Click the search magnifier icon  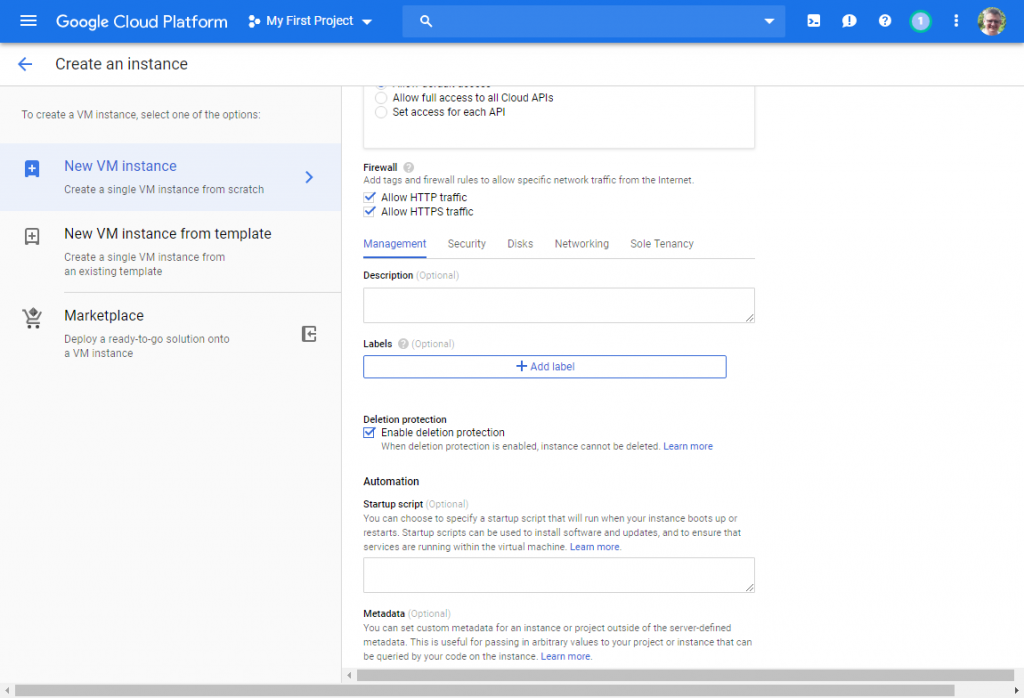[x=426, y=21]
